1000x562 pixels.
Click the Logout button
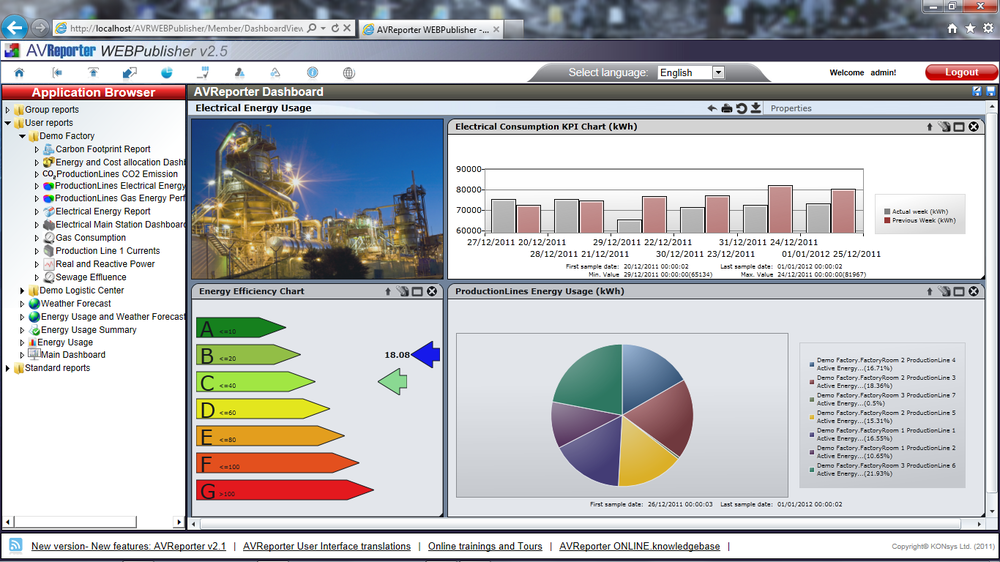click(x=961, y=73)
